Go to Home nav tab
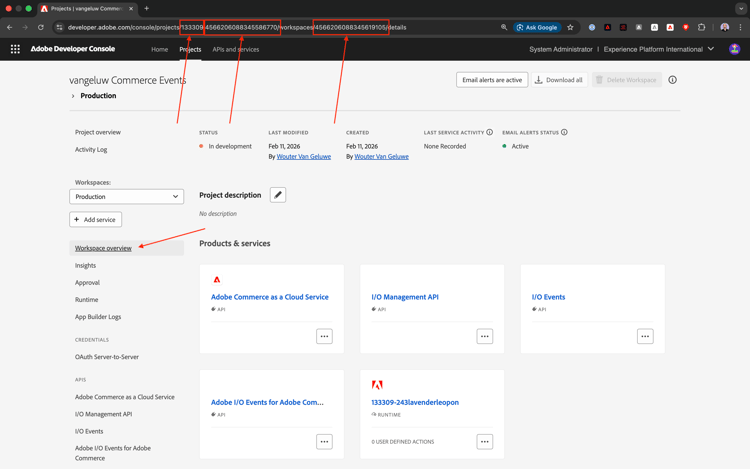This screenshot has width=750, height=469. click(159, 49)
